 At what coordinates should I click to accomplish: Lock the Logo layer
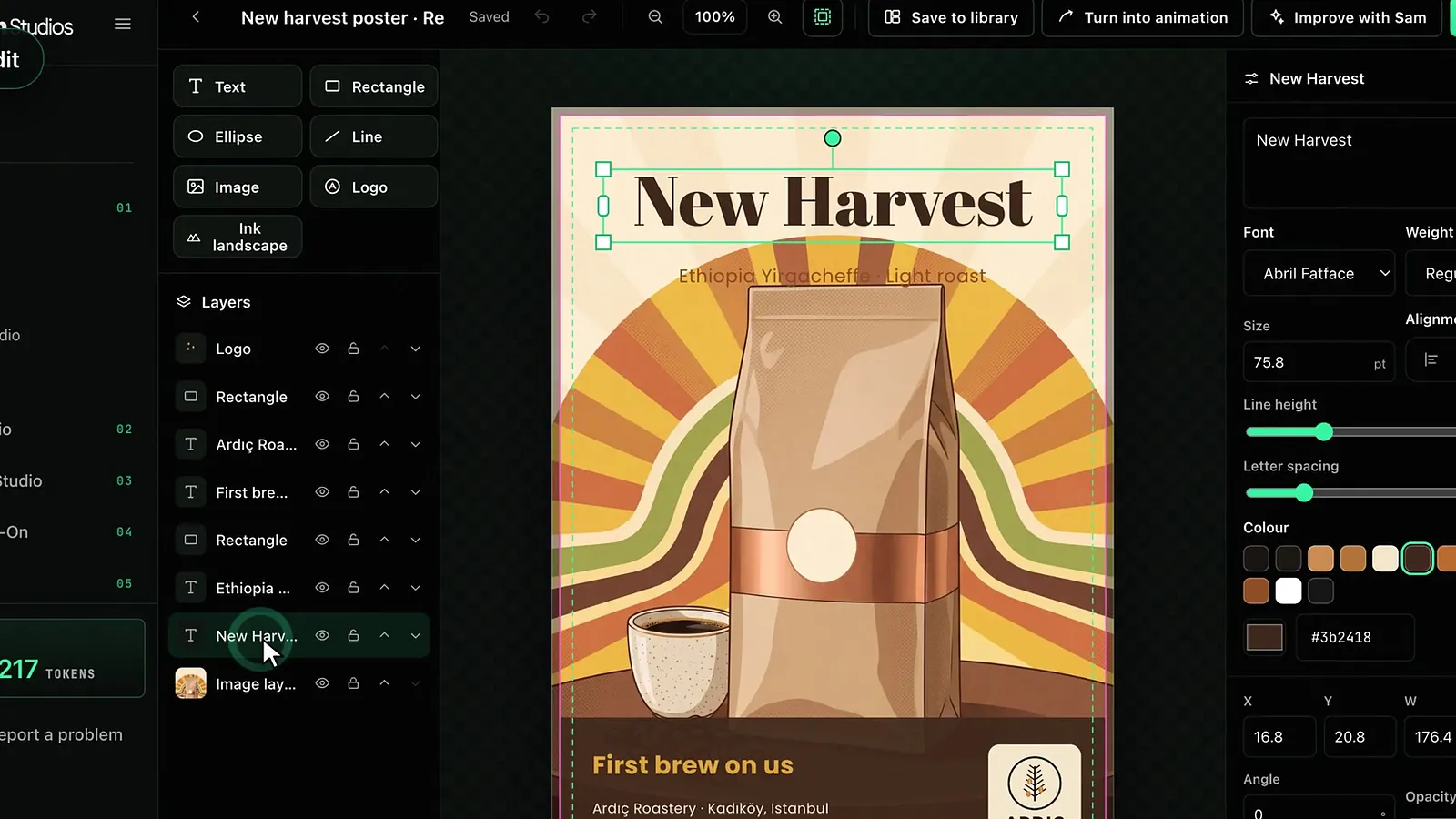(x=353, y=349)
